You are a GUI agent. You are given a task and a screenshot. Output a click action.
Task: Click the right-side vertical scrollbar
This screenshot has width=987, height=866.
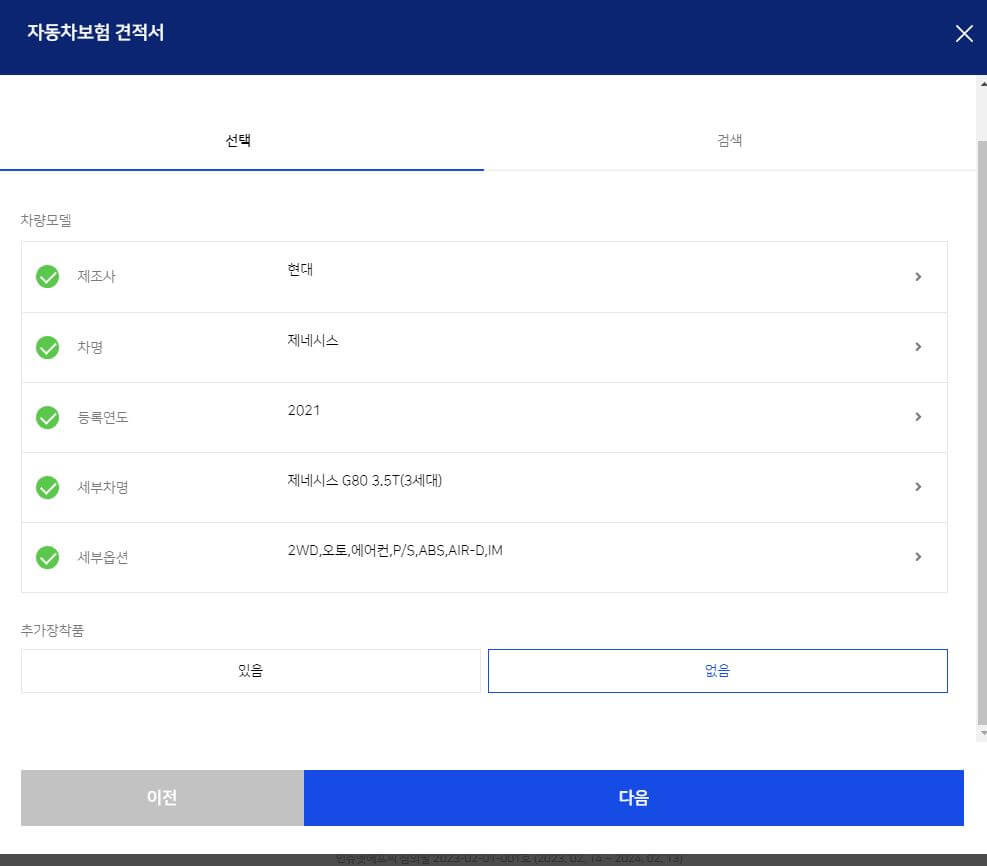[980, 400]
